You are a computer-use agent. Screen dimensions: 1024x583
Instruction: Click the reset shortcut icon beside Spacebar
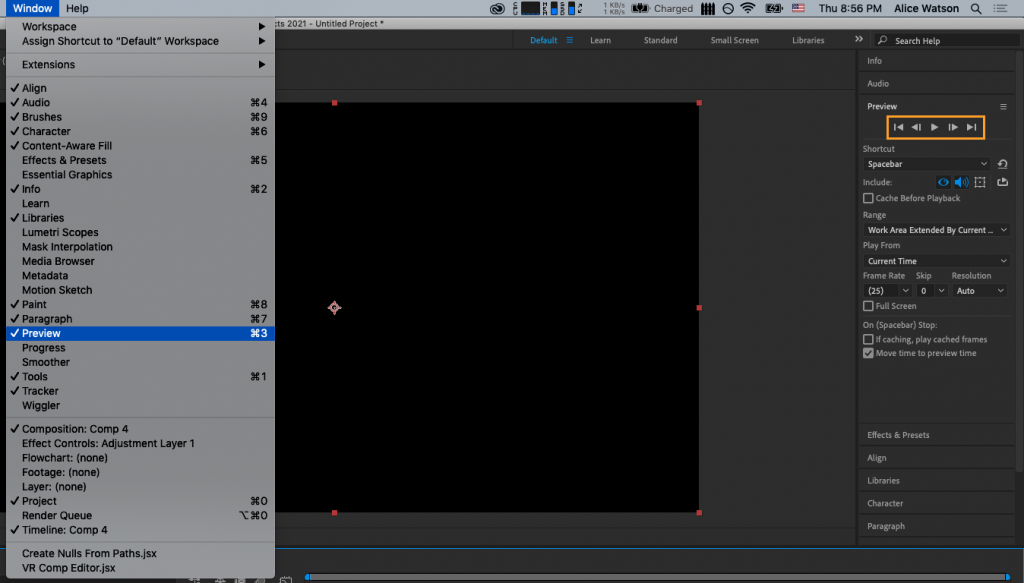[x=1002, y=163]
